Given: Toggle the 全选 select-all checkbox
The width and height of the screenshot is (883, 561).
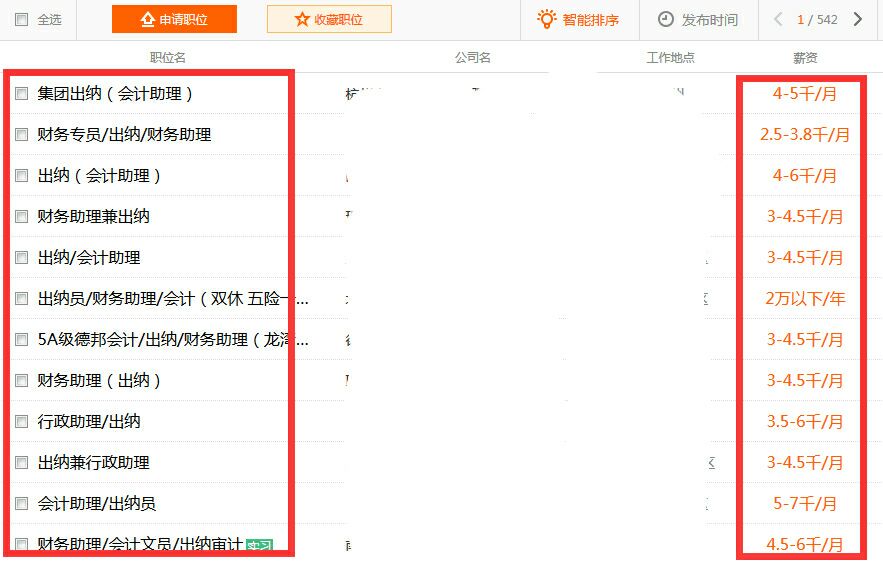Looking at the screenshot, I should [22, 19].
